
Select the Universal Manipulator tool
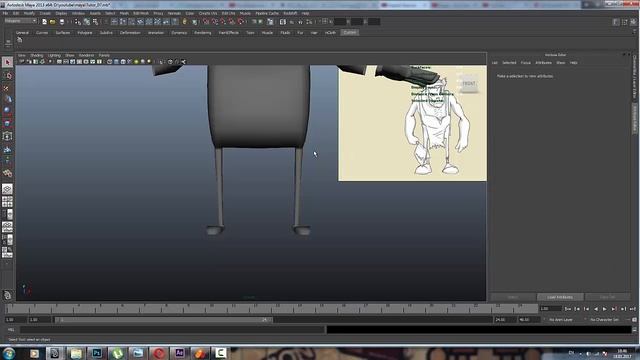point(7,136)
